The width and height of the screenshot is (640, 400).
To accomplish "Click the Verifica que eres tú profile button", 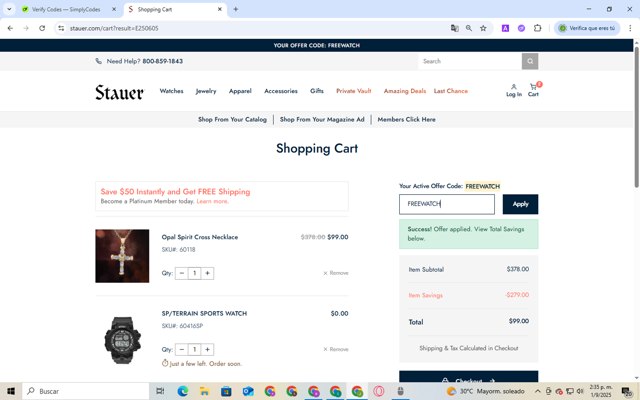I will pyautogui.click(x=587, y=28).
